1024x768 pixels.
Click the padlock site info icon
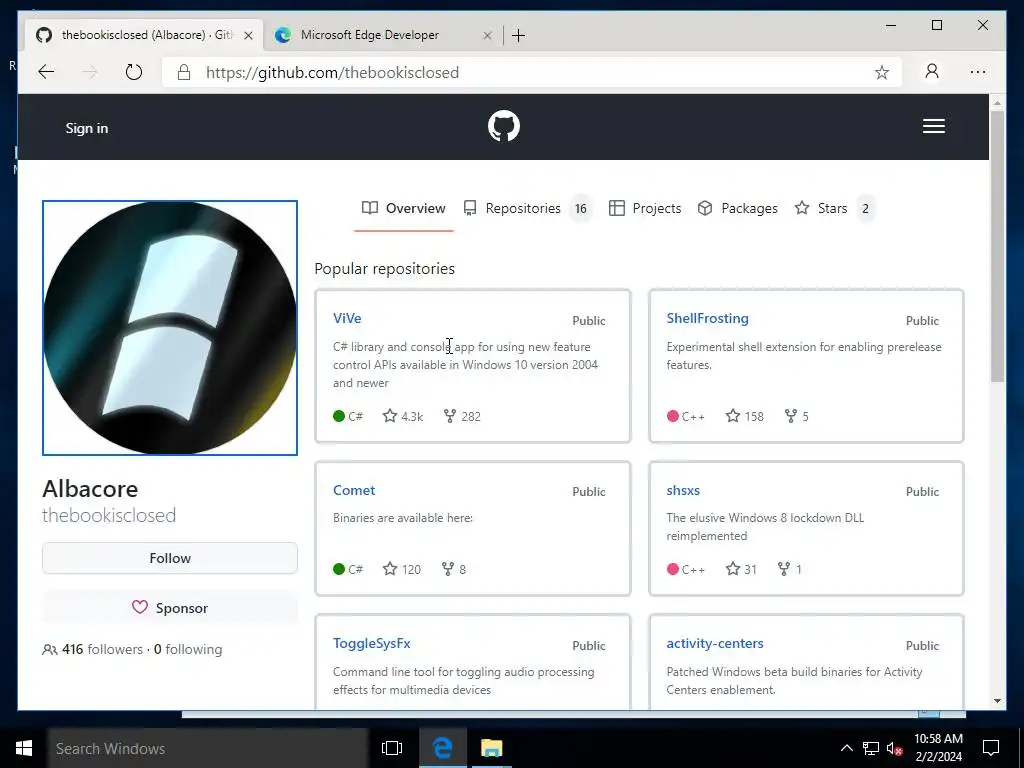click(x=184, y=72)
